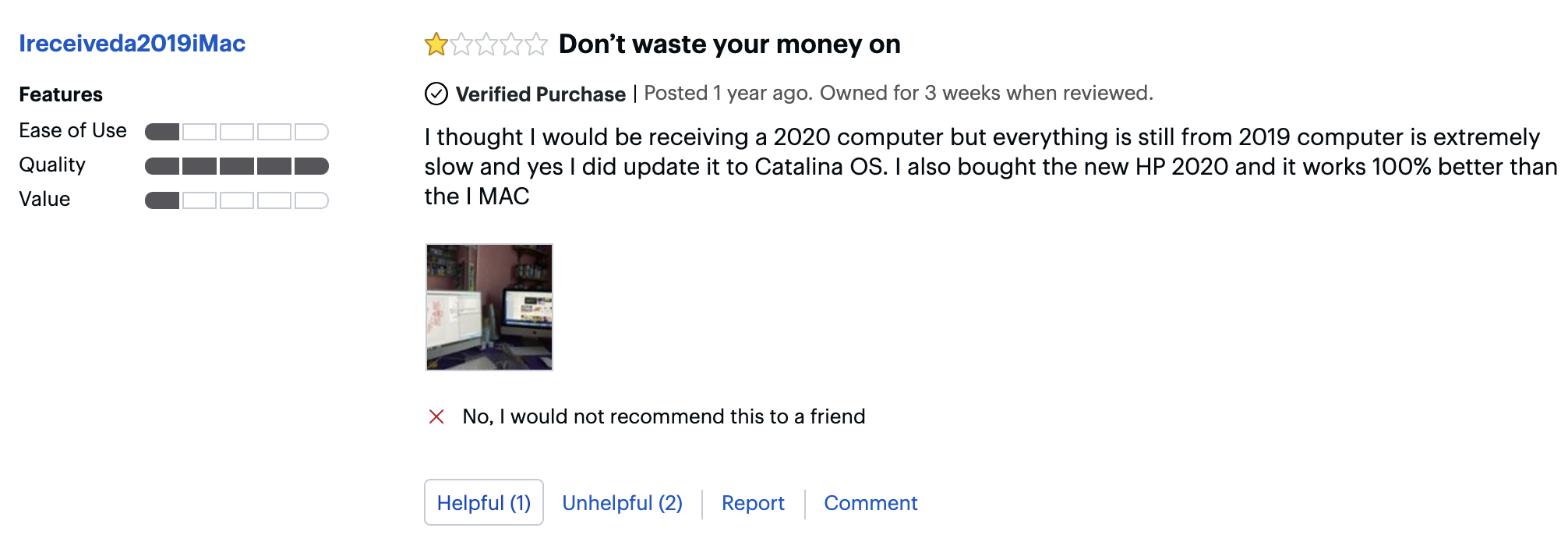Click the "would not recommend" text
The height and width of the screenshot is (535, 1568).
[x=663, y=416]
